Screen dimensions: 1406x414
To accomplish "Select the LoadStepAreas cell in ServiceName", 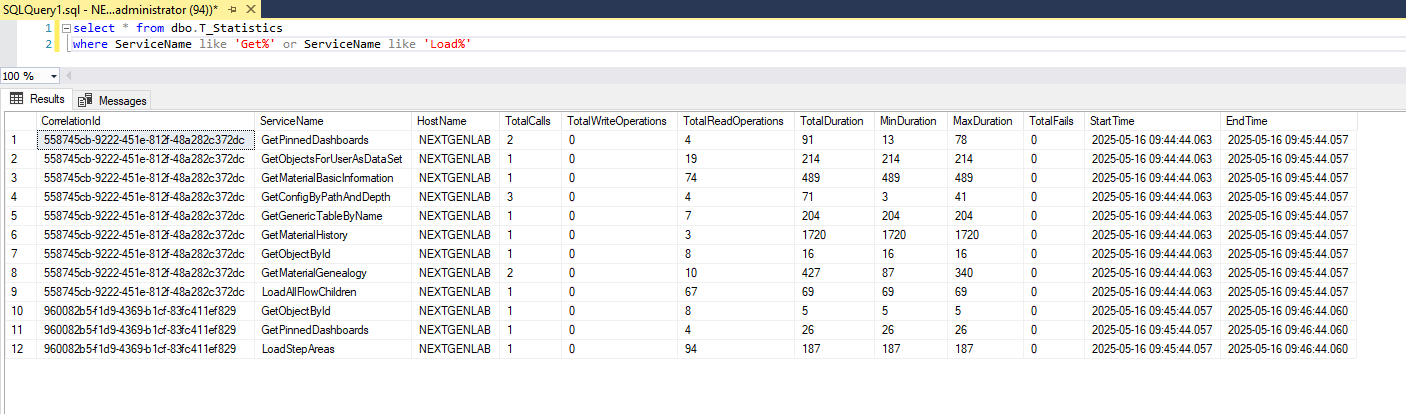I will click(x=297, y=349).
